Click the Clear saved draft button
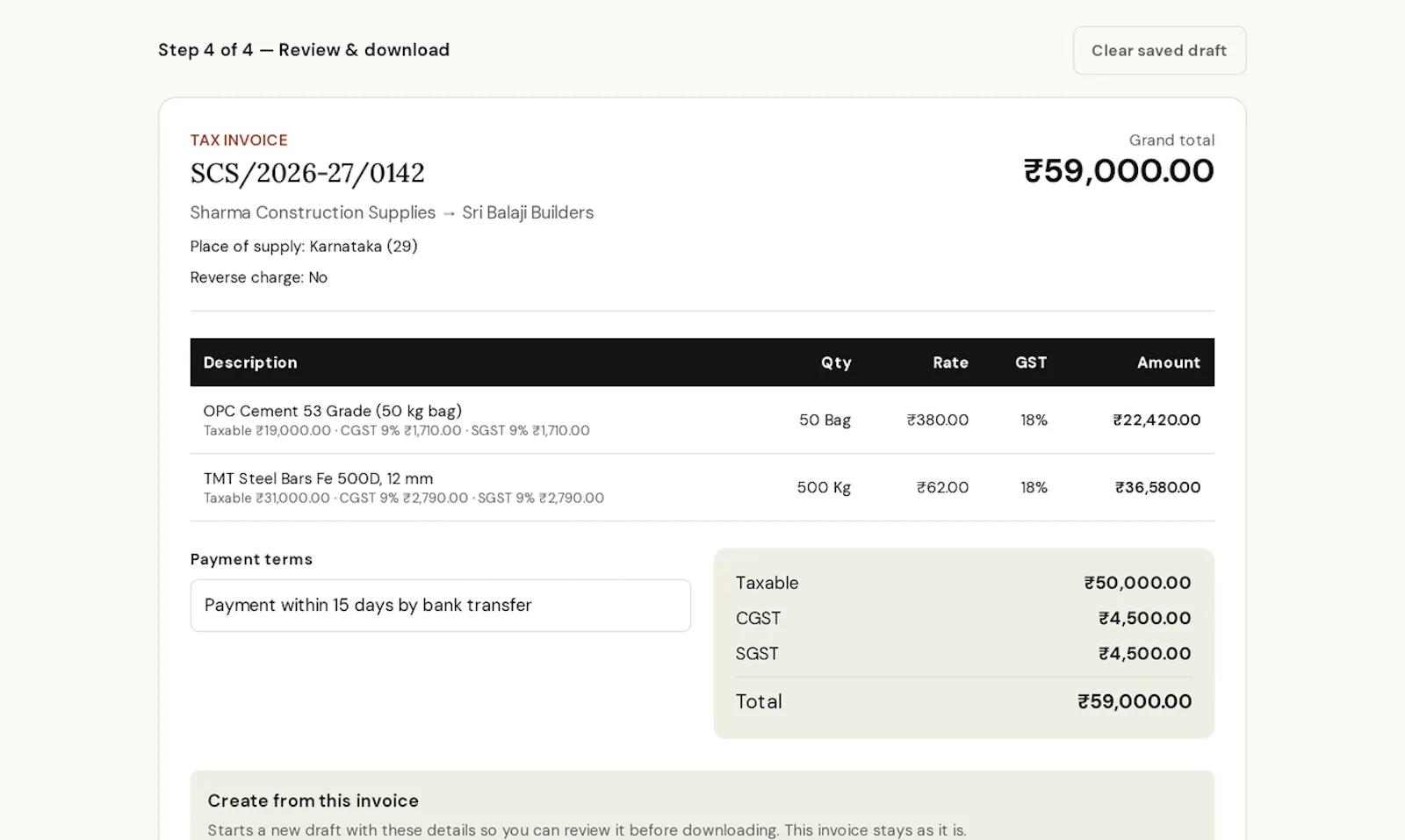 tap(1159, 51)
